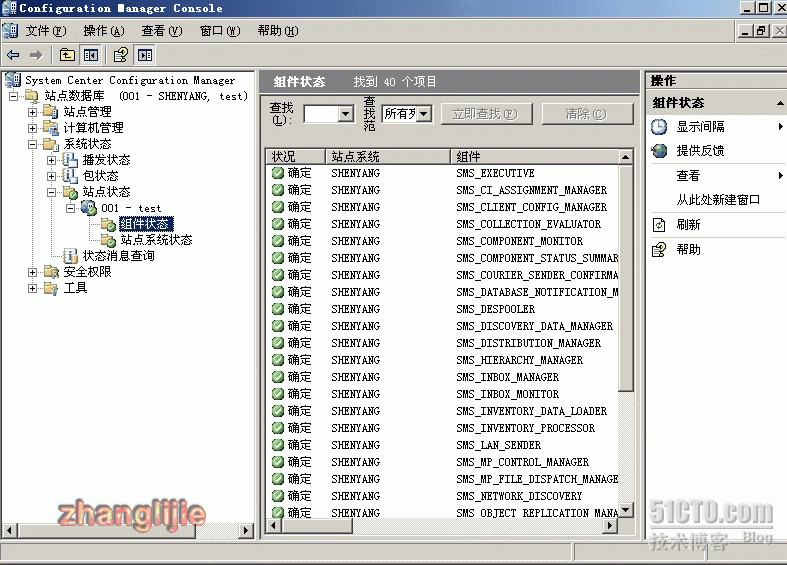Click the 提供反馈 globe icon
The height and width of the screenshot is (565, 787).
659,151
